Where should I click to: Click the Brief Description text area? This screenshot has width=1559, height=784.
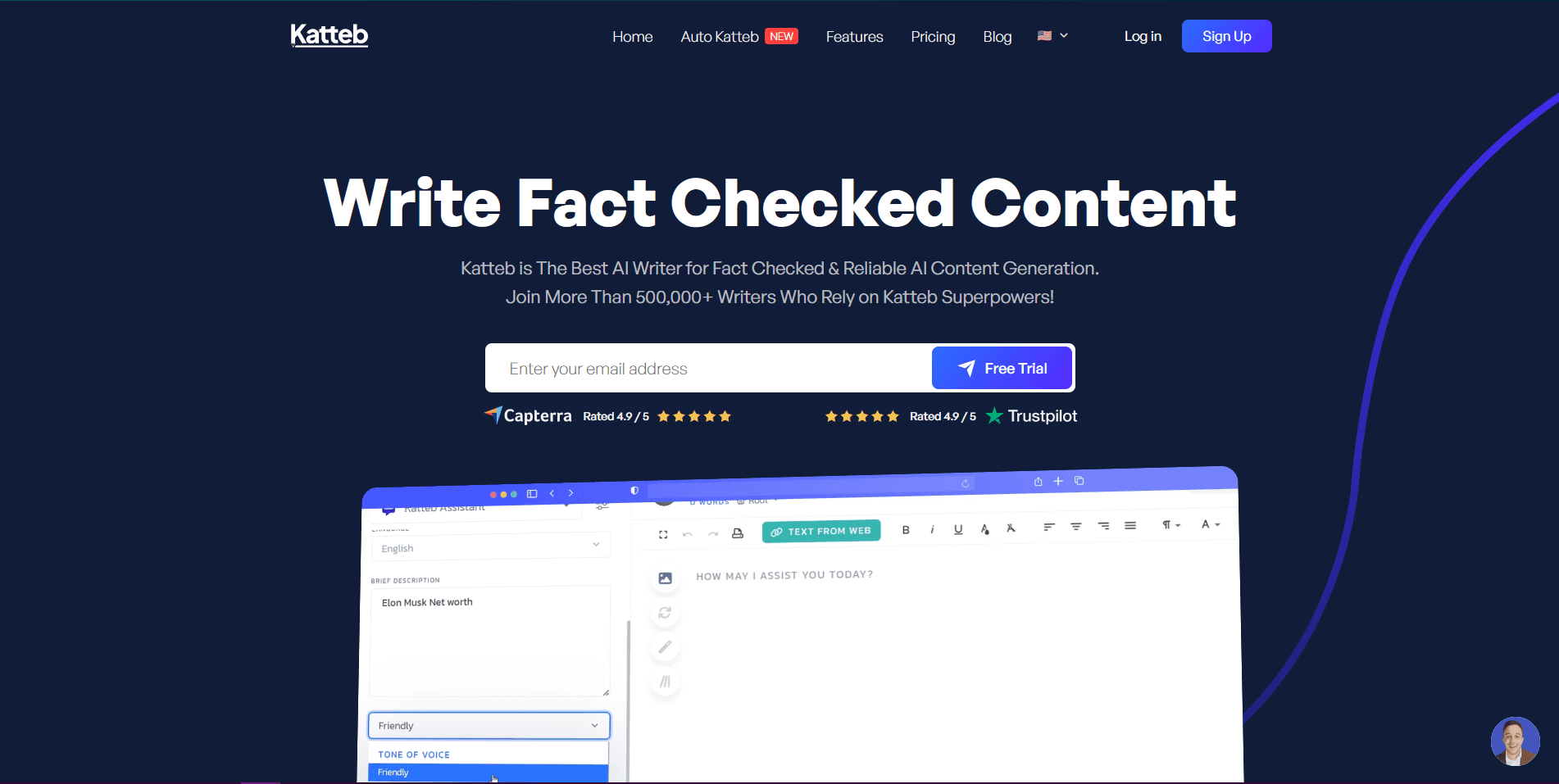point(489,641)
